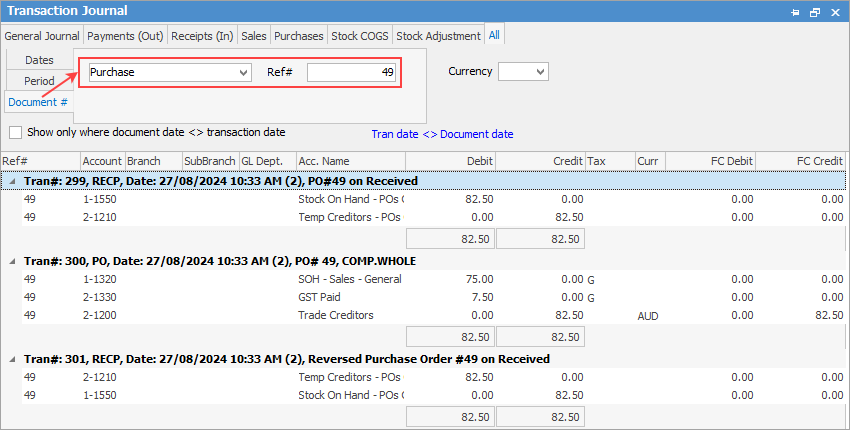Viewport: 850px width, 430px height.
Task: Collapse transaction 300 PO group
Action: pos(12,261)
